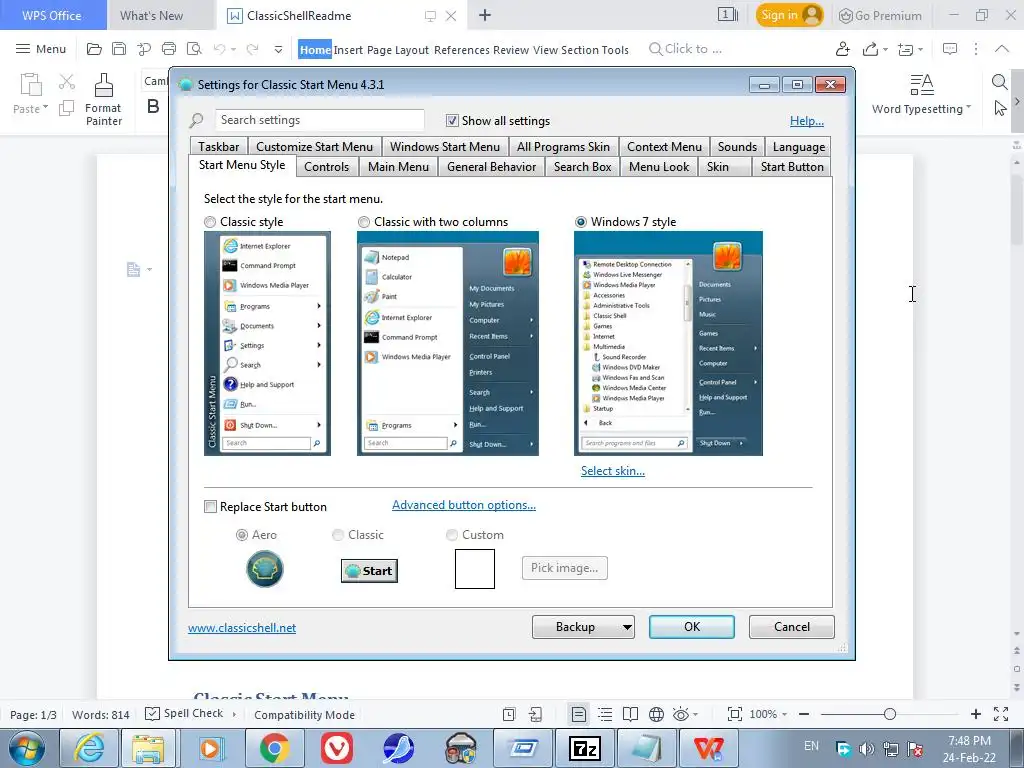Click the zoom out minus button
The height and width of the screenshot is (768, 1024).
pyautogui.click(x=804, y=714)
